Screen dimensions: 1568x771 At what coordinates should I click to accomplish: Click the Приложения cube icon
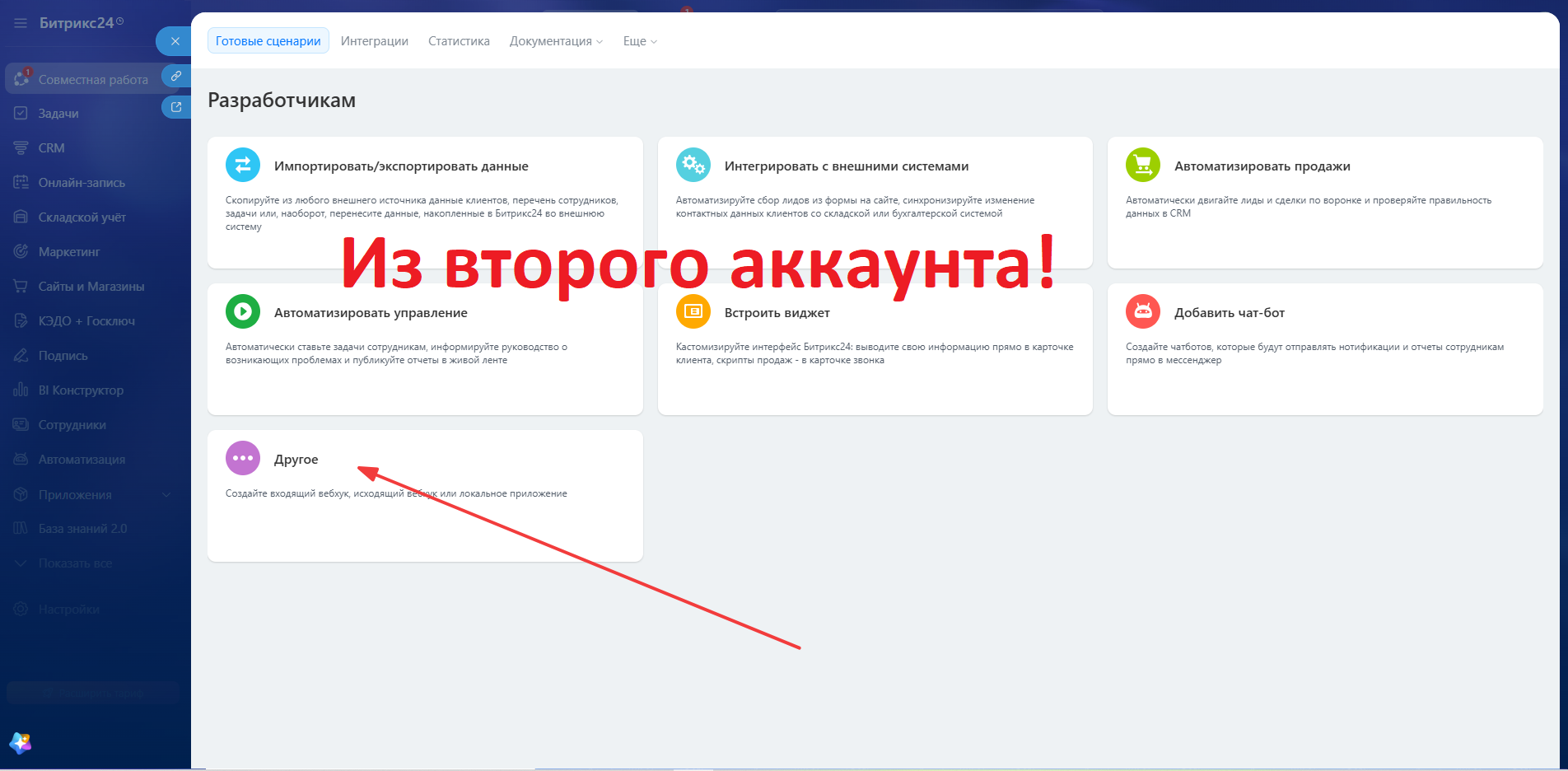click(x=21, y=494)
